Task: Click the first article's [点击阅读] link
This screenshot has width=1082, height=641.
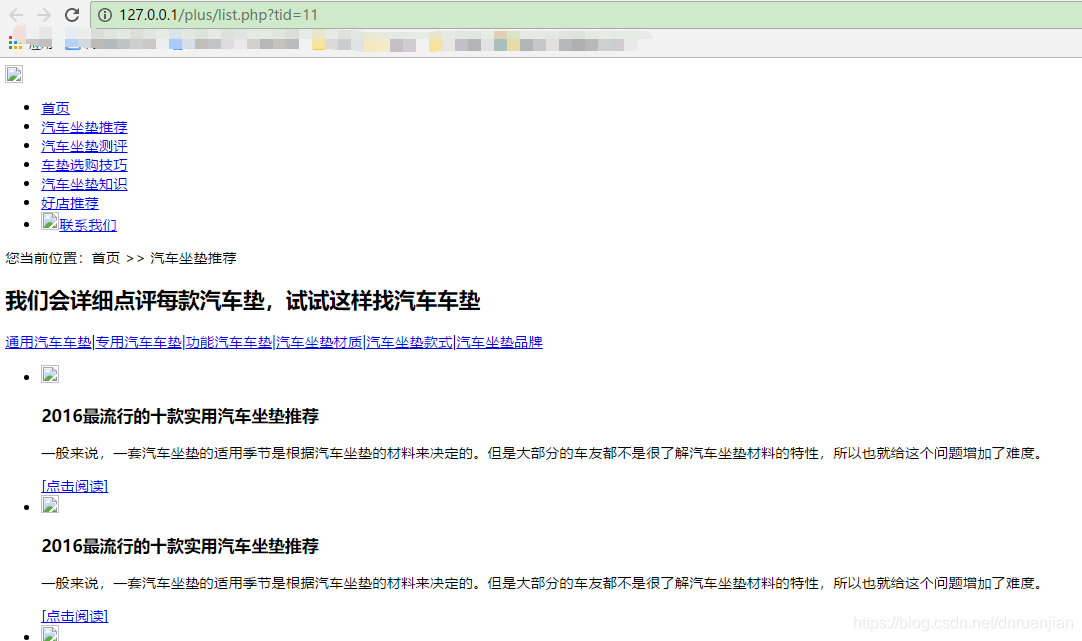Action: pos(75,486)
